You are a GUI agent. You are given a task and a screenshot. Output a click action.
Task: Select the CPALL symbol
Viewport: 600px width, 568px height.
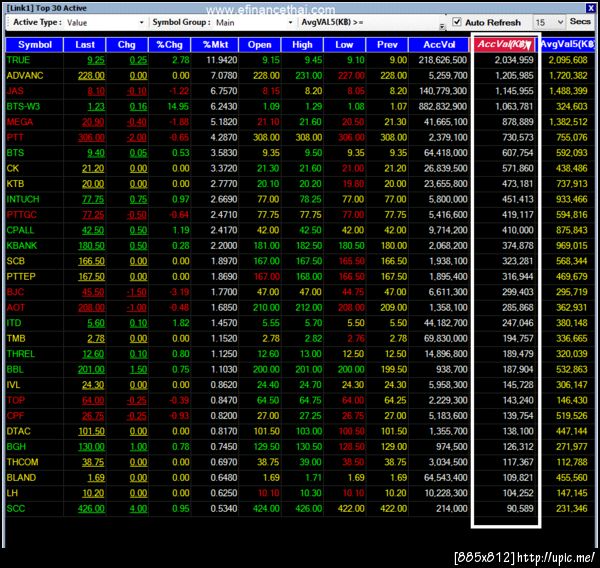tap(20, 230)
